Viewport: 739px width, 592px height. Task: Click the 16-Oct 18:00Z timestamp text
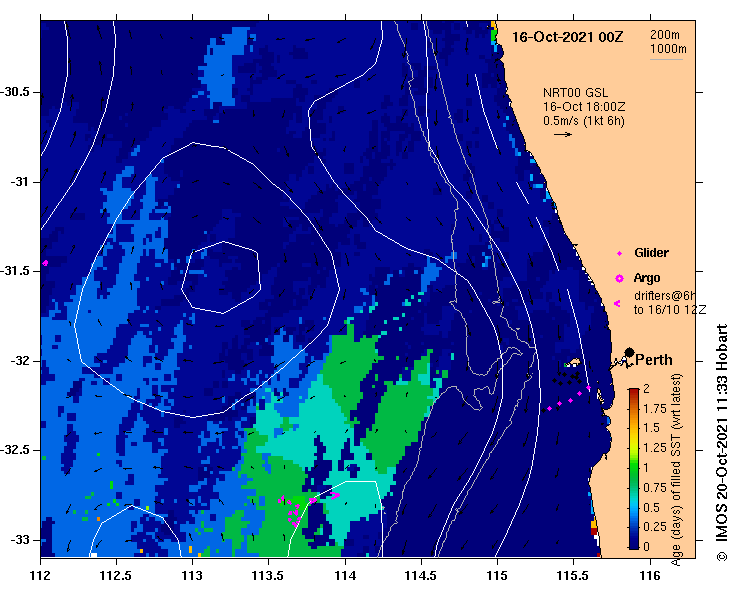[x=584, y=107]
